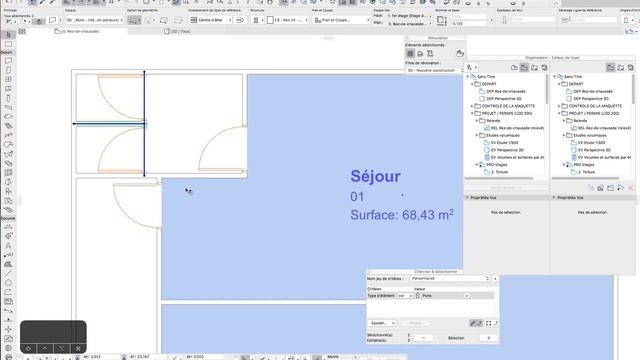Collapse left Propriétés Vue section
Viewport: 640px width, 360px height.
(x=467, y=198)
